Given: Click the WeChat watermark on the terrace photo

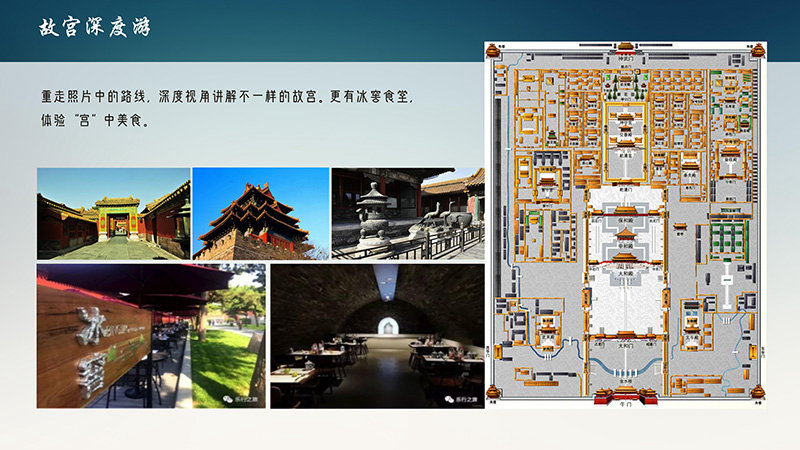Looking at the screenshot, I should coord(233,396).
